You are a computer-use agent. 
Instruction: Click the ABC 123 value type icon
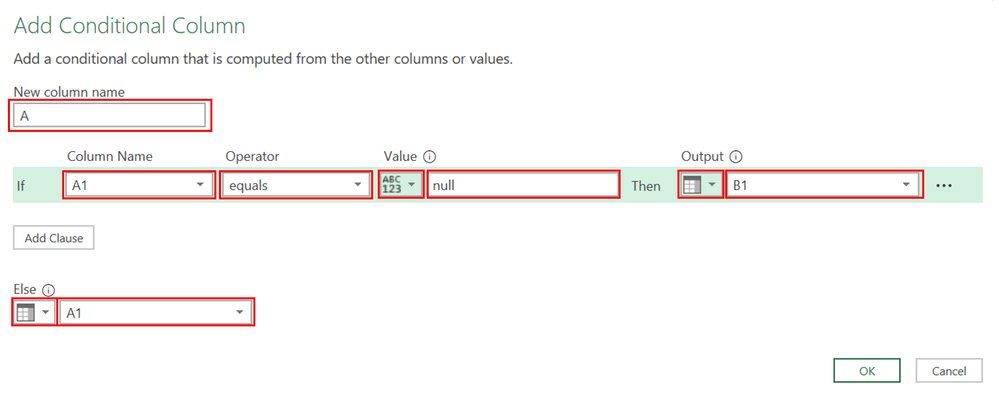click(391, 185)
